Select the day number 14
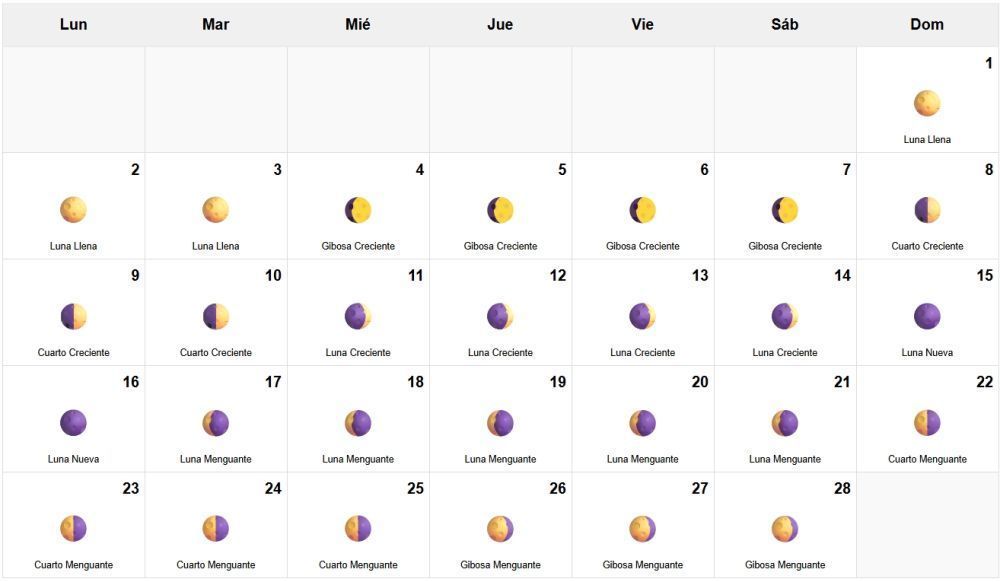The height and width of the screenshot is (582, 1000). coord(842,276)
